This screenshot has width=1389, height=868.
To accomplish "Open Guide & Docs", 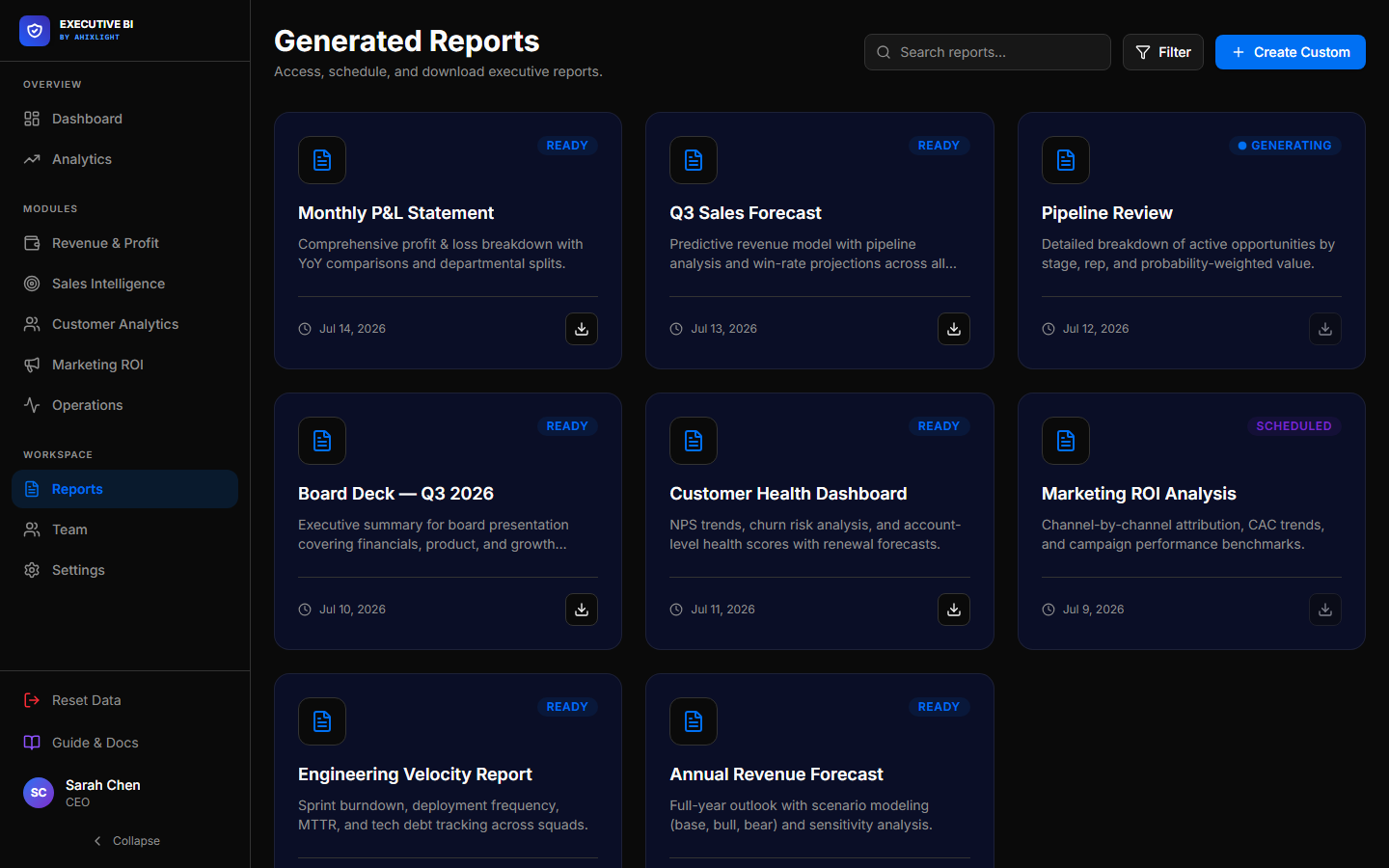I will pyautogui.click(x=125, y=743).
